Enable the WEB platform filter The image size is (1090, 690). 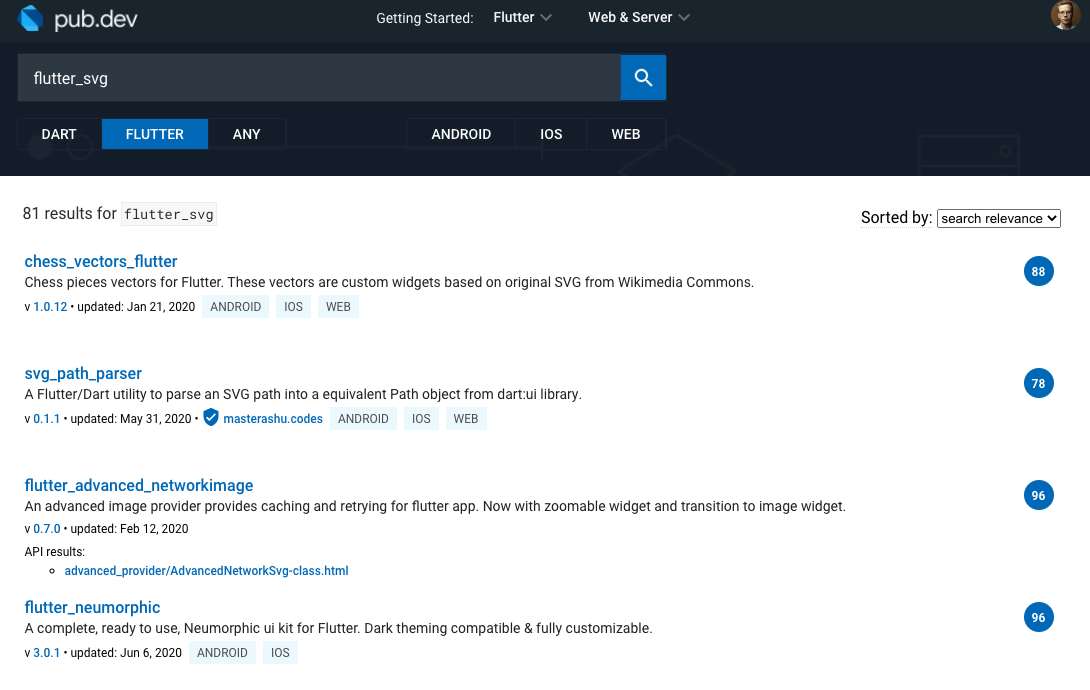pyautogui.click(x=625, y=133)
